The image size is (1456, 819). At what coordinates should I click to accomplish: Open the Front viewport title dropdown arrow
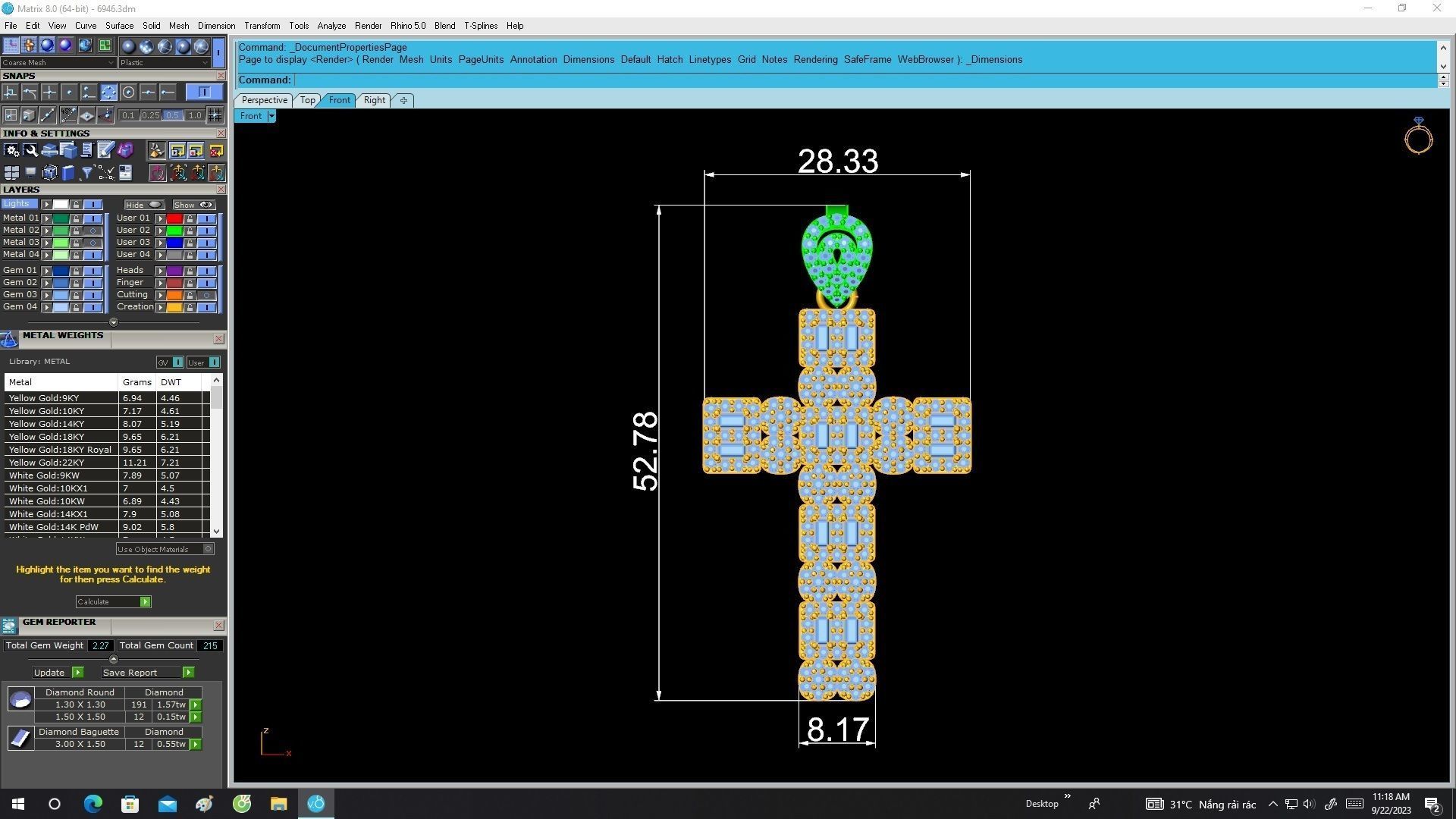pos(271,116)
